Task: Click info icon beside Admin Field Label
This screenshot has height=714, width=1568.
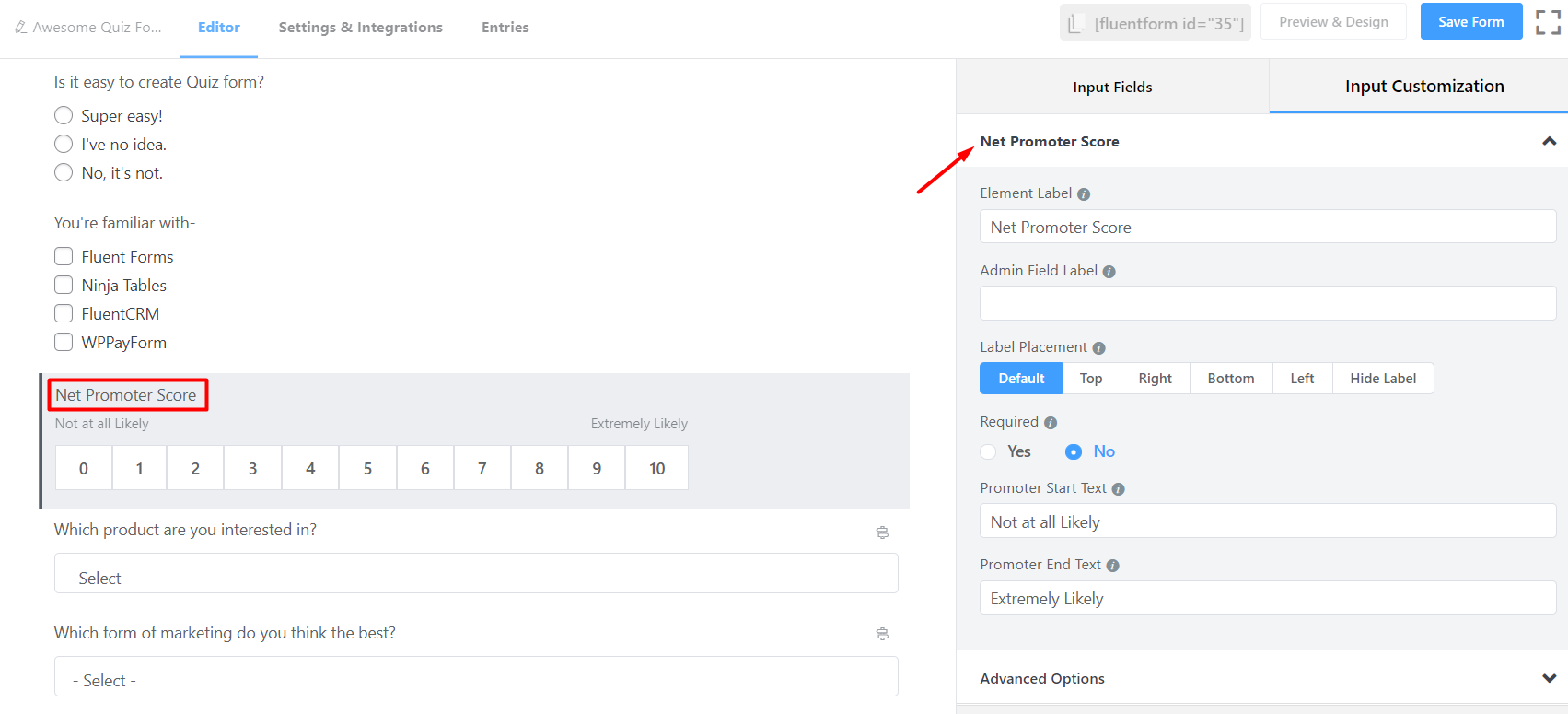Action: pos(1109,272)
